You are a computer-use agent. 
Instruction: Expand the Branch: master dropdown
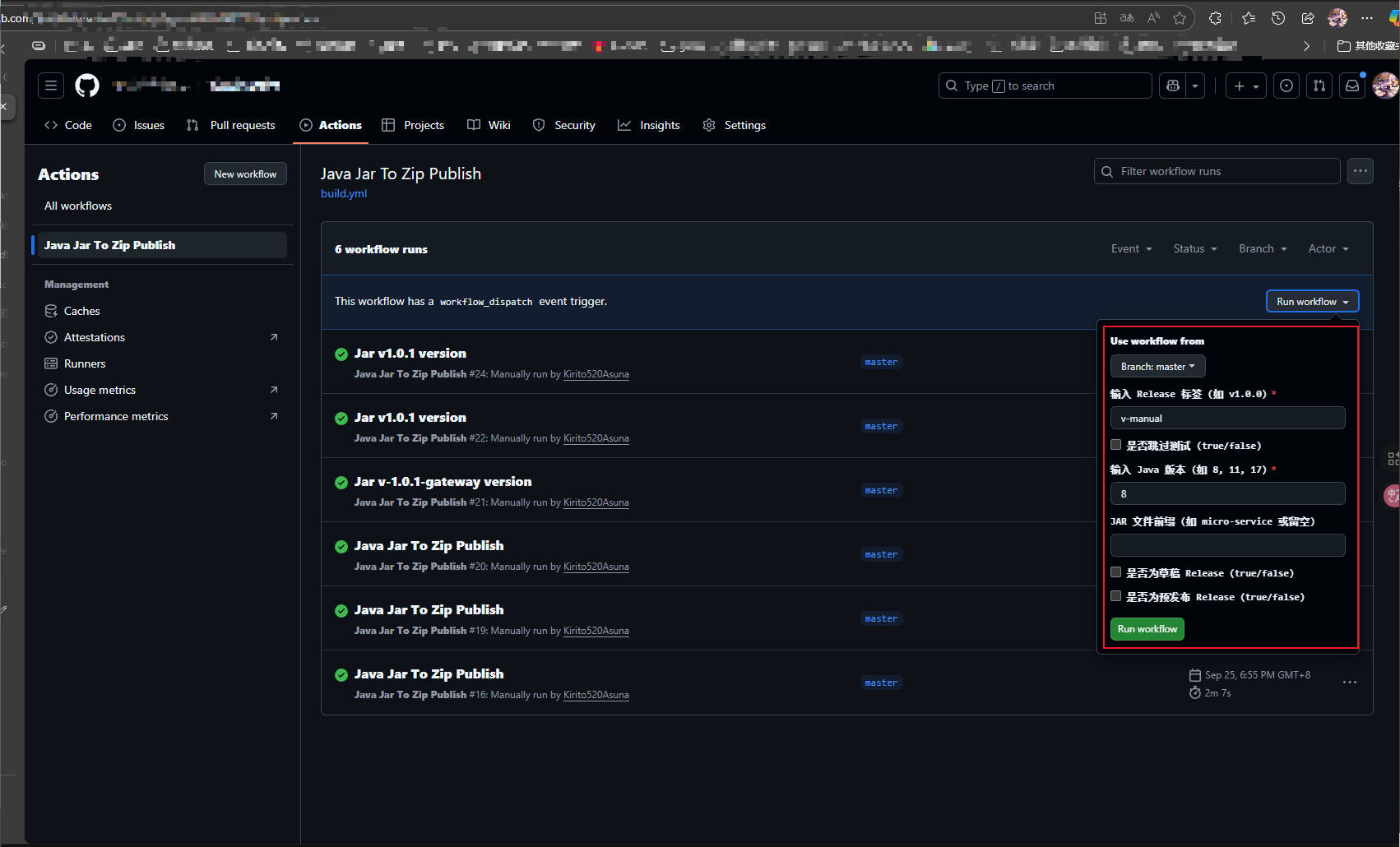tap(1157, 367)
